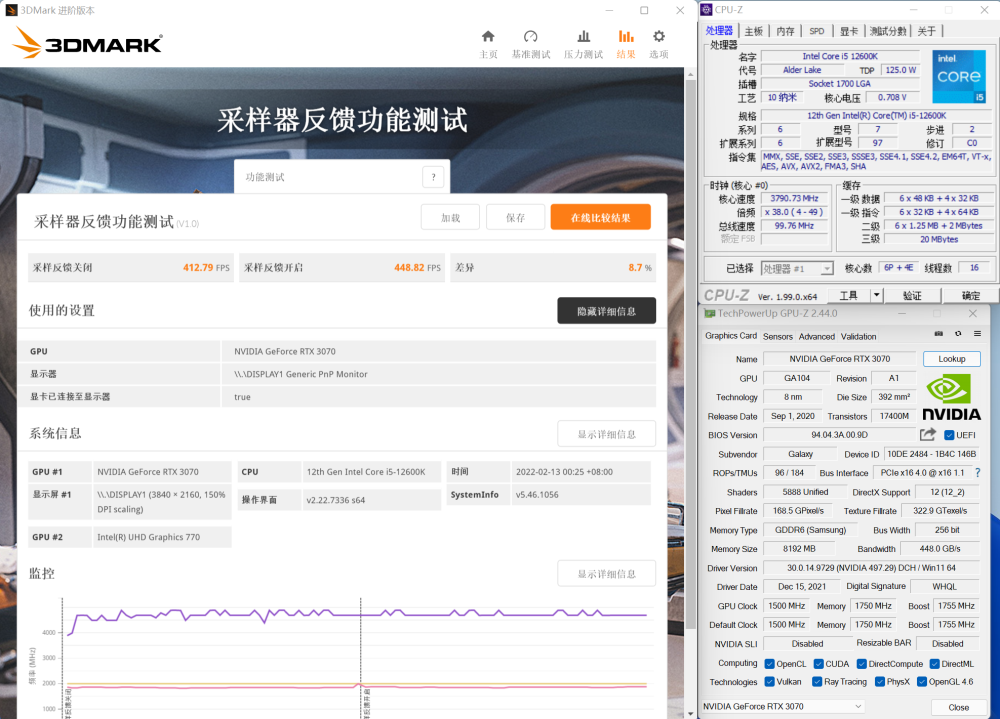Open 压力测试 stress test icon
Viewport: 1000px width, 719px height.
pyautogui.click(x=583, y=36)
